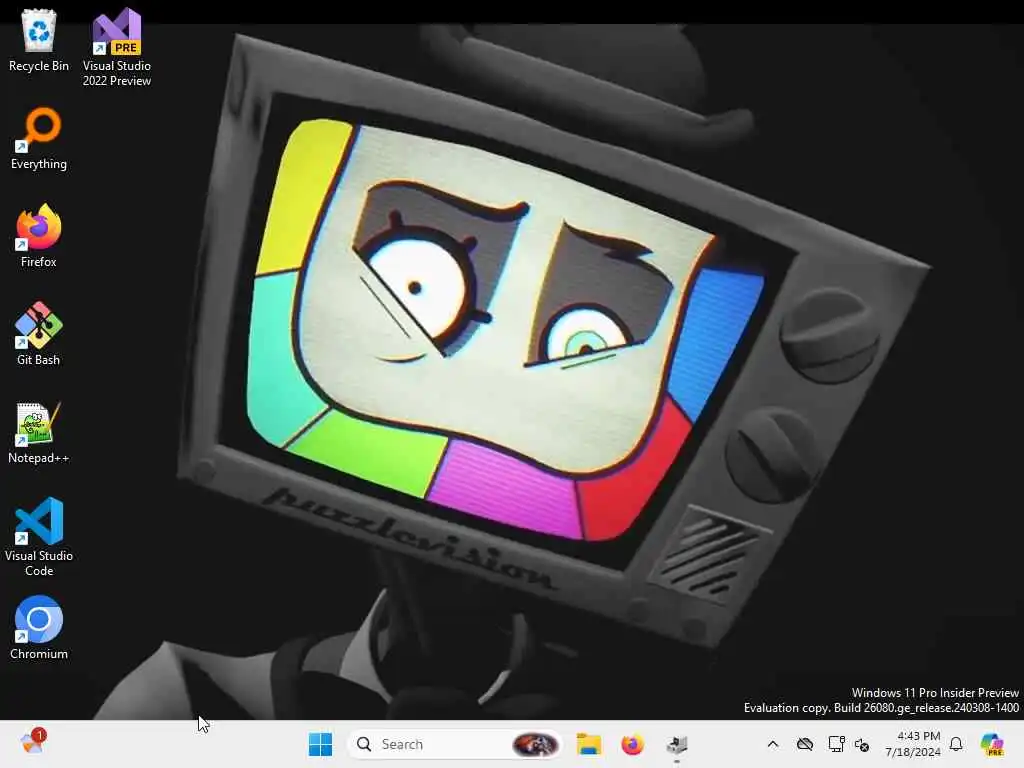Select the Visual Studio Code shortcut

click(x=39, y=537)
